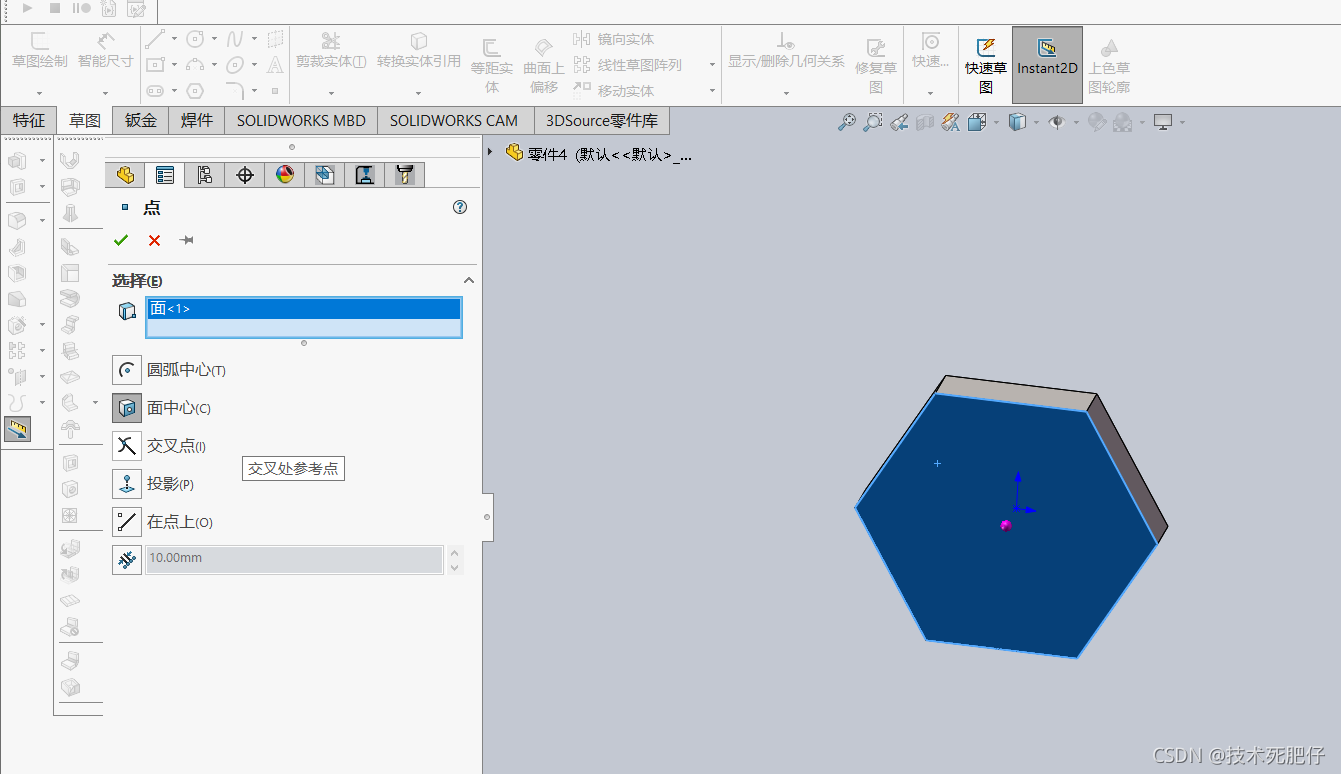Screen dimensions: 1341x774
Task: Click the Zoom to Fit icon
Action: 847,122
